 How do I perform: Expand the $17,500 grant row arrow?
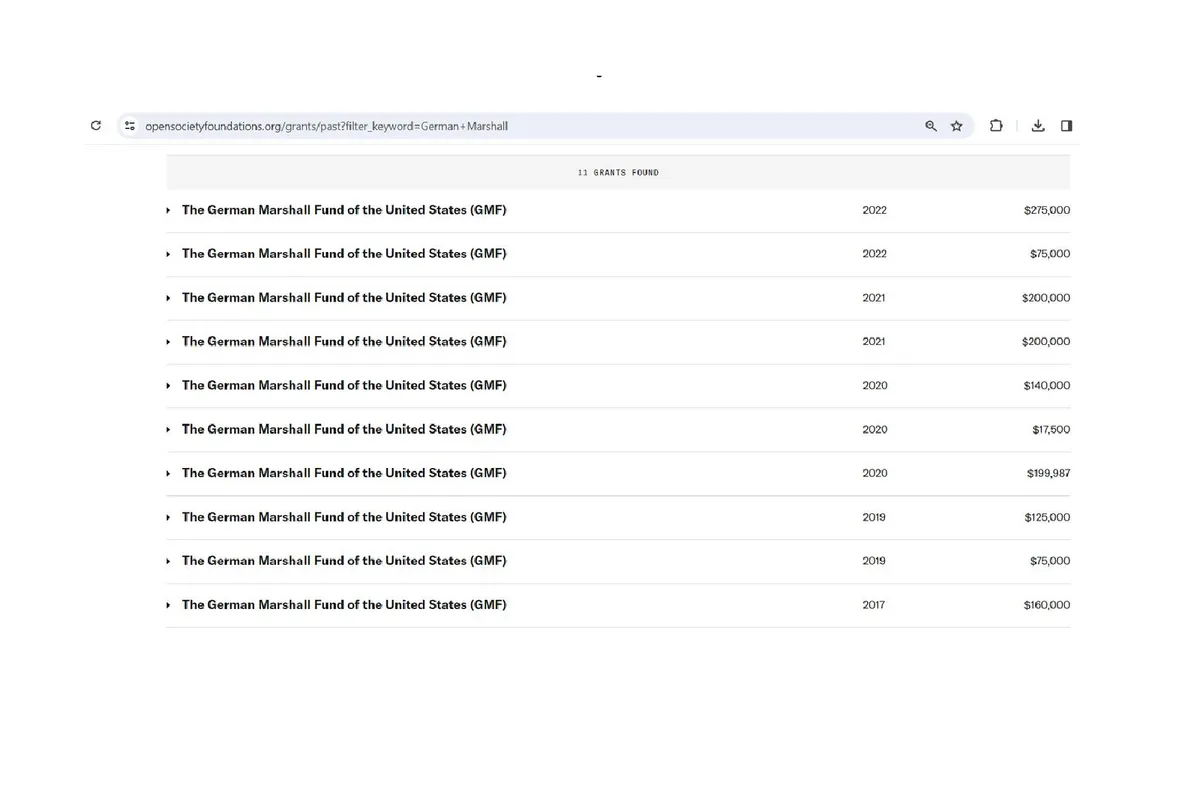click(169, 430)
